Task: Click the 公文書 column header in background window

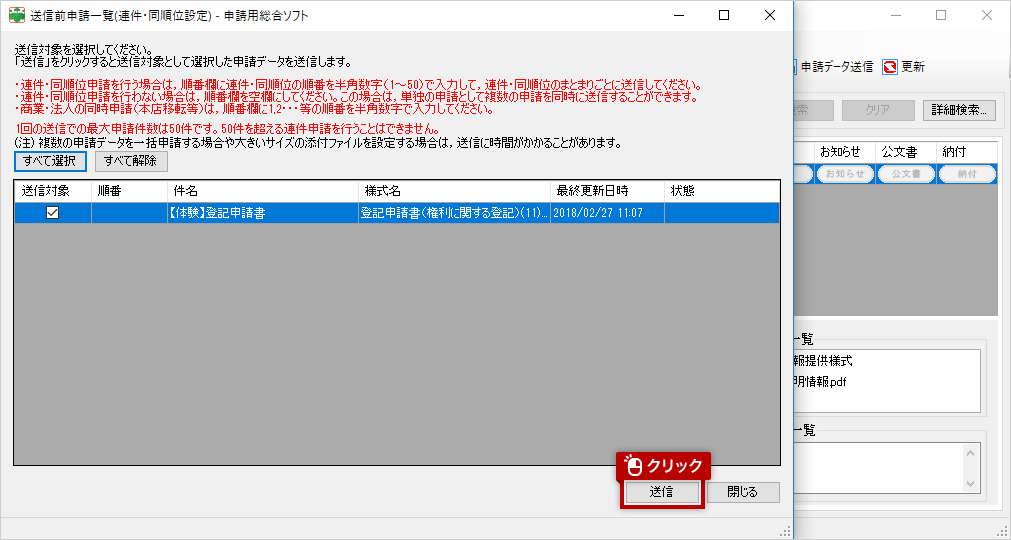Action: [906, 152]
